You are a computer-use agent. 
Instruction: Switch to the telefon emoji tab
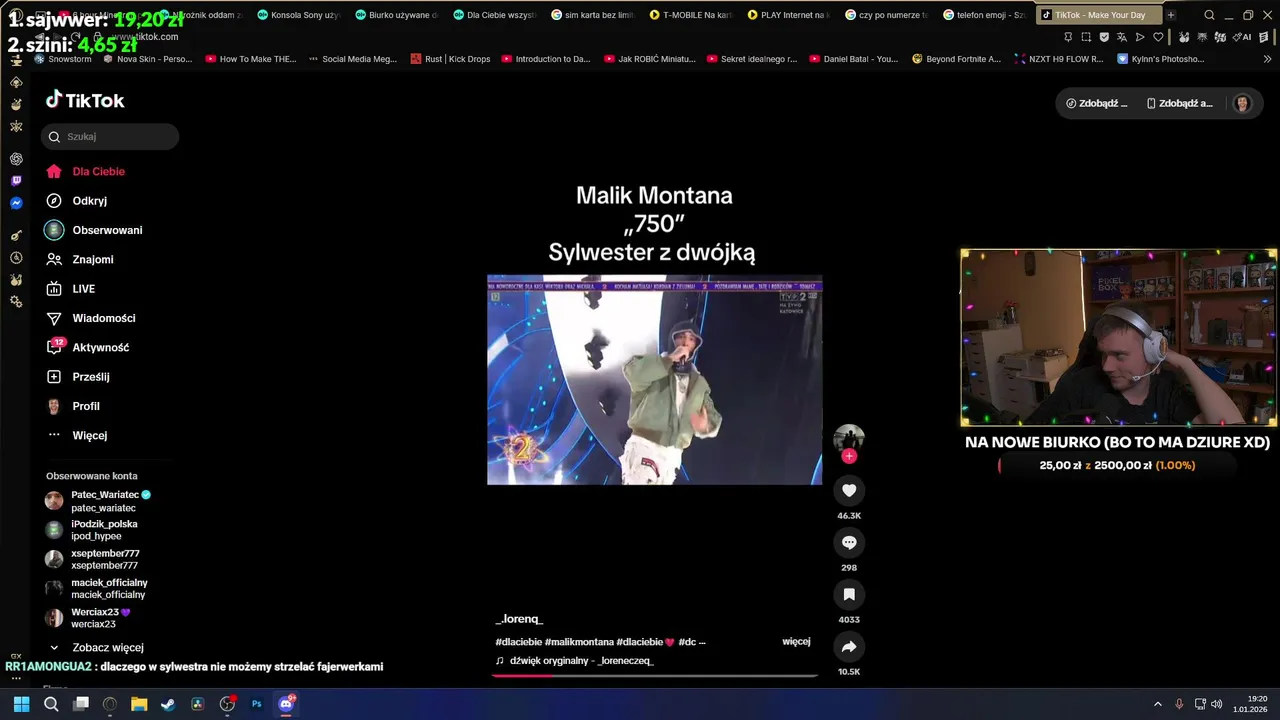984,15
